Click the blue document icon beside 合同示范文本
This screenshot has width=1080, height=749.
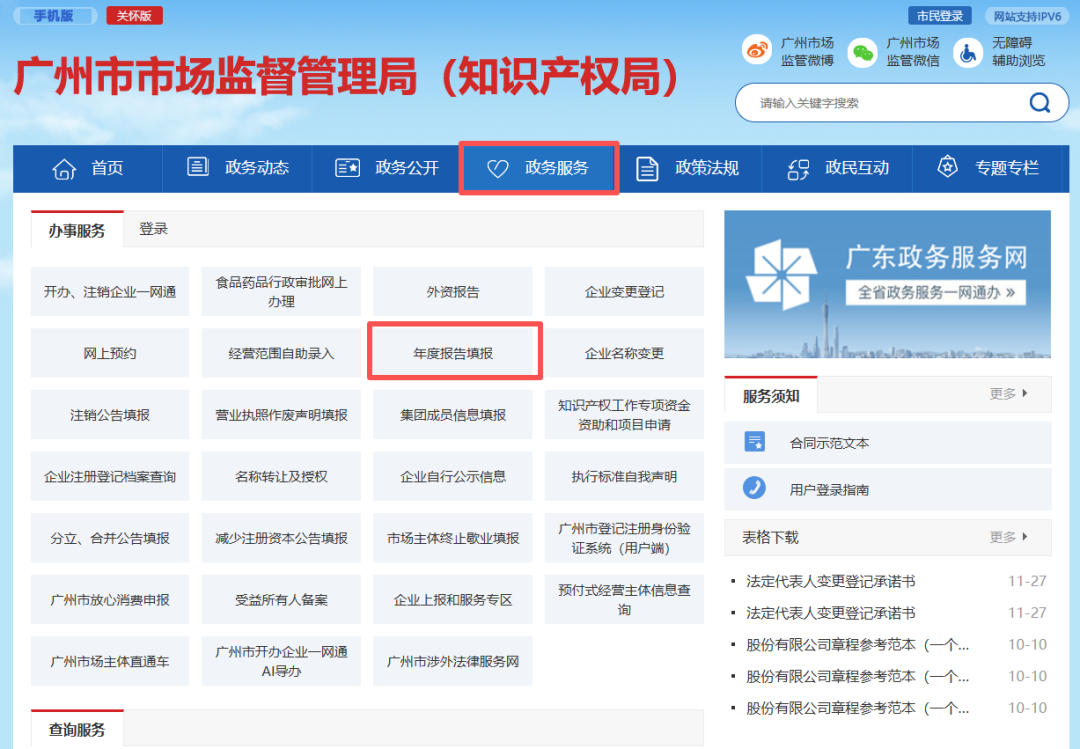pos(755,442)
